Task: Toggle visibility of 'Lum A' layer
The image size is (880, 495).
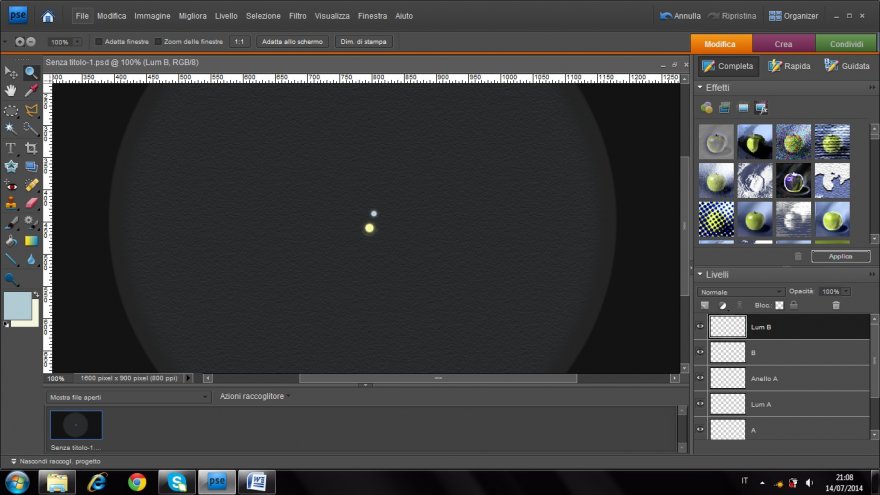Action: coord(700,404)
